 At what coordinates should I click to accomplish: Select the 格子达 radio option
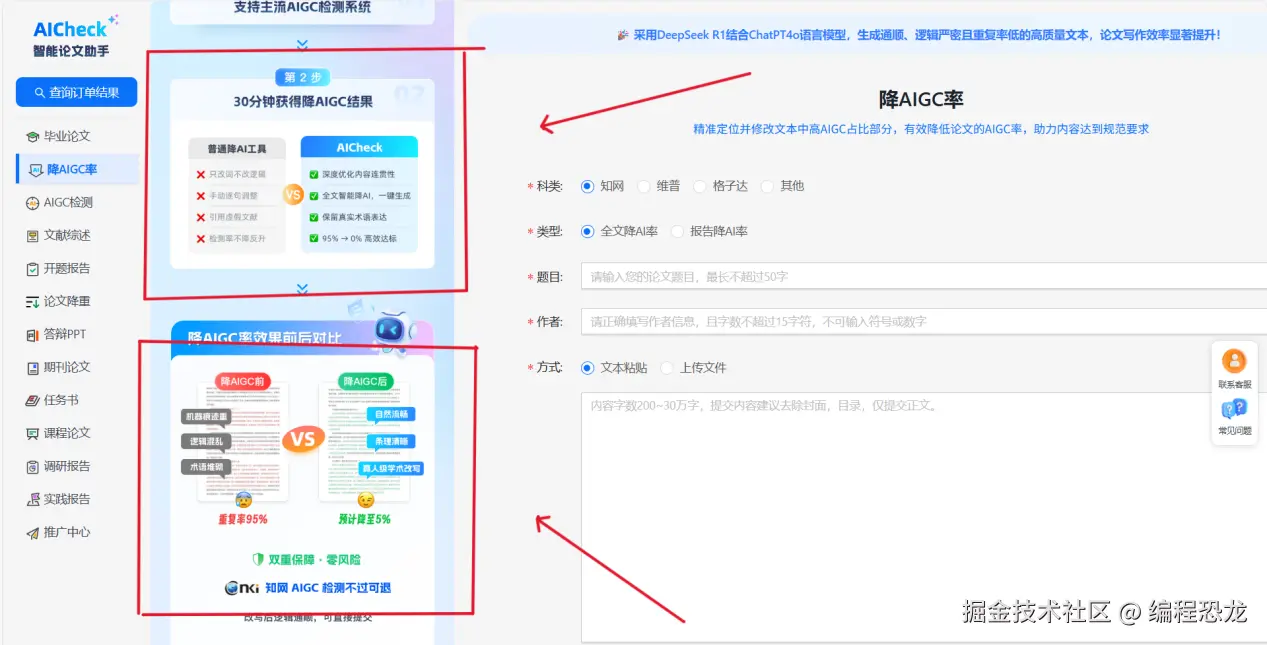coord(699,186)
